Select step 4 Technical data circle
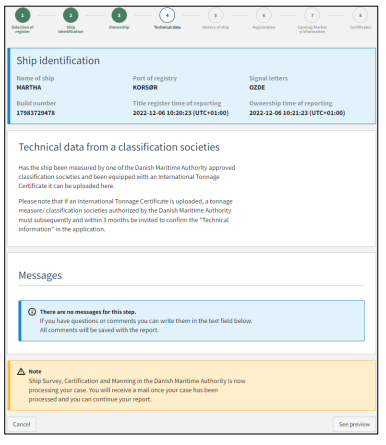Screen dimensions: 386x445 (167, 15)
